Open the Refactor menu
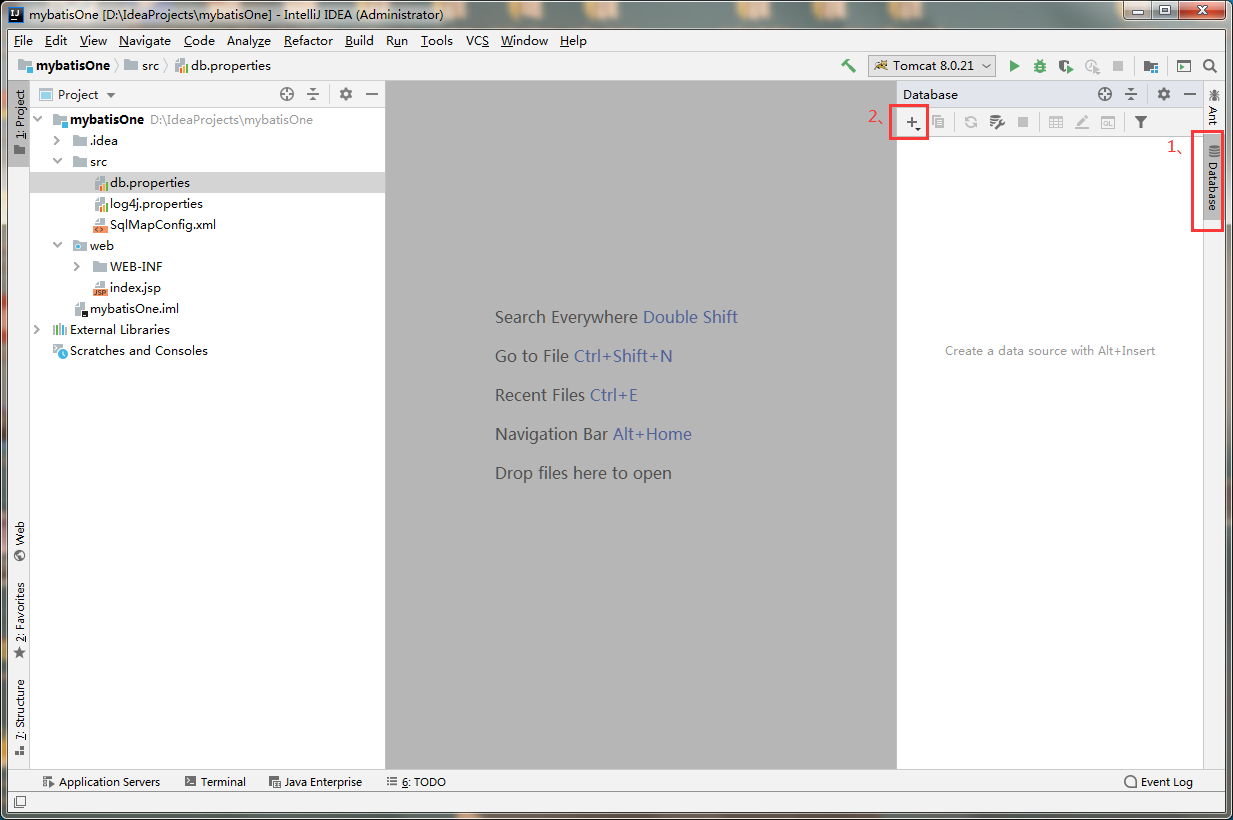Image resolution: width=1233 pixels, height=820 pixels. tap(308, 41)
